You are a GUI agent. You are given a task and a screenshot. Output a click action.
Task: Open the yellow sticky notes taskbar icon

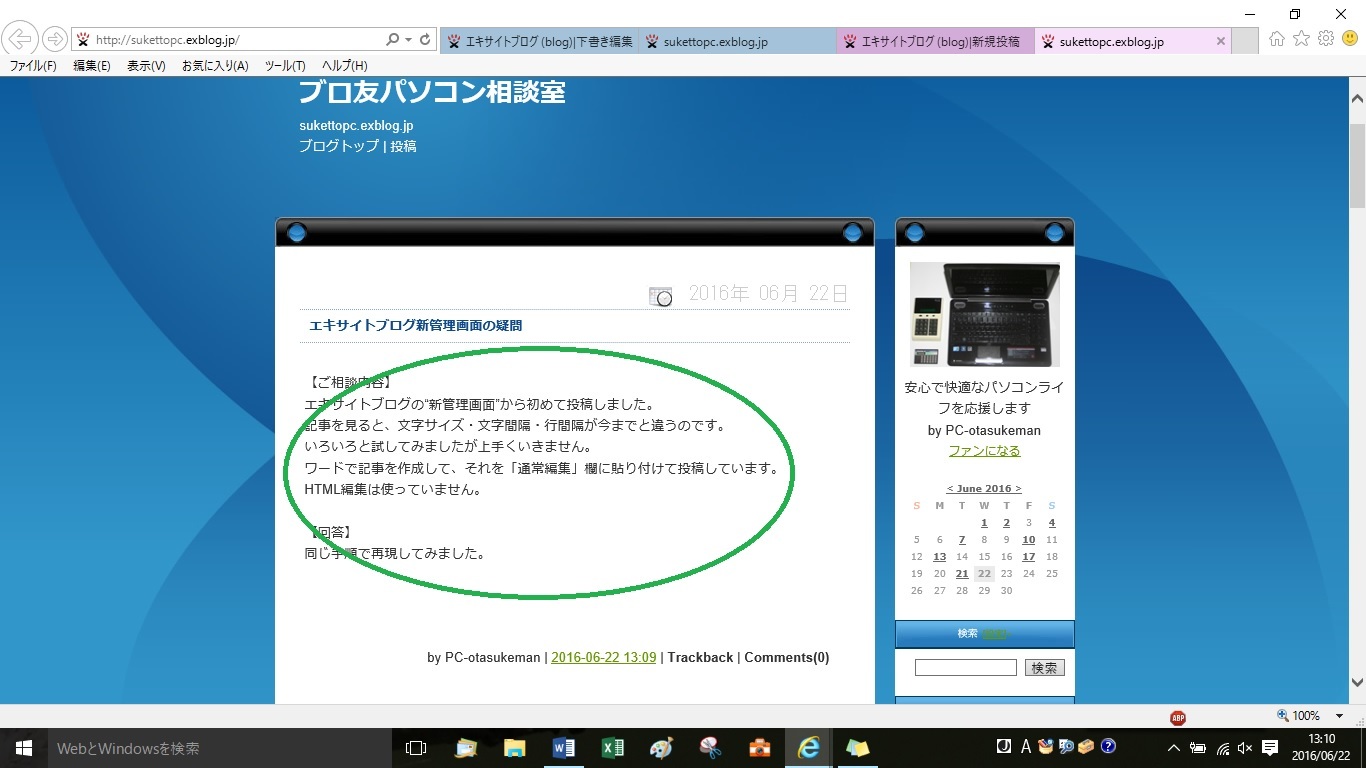(857, 748)
